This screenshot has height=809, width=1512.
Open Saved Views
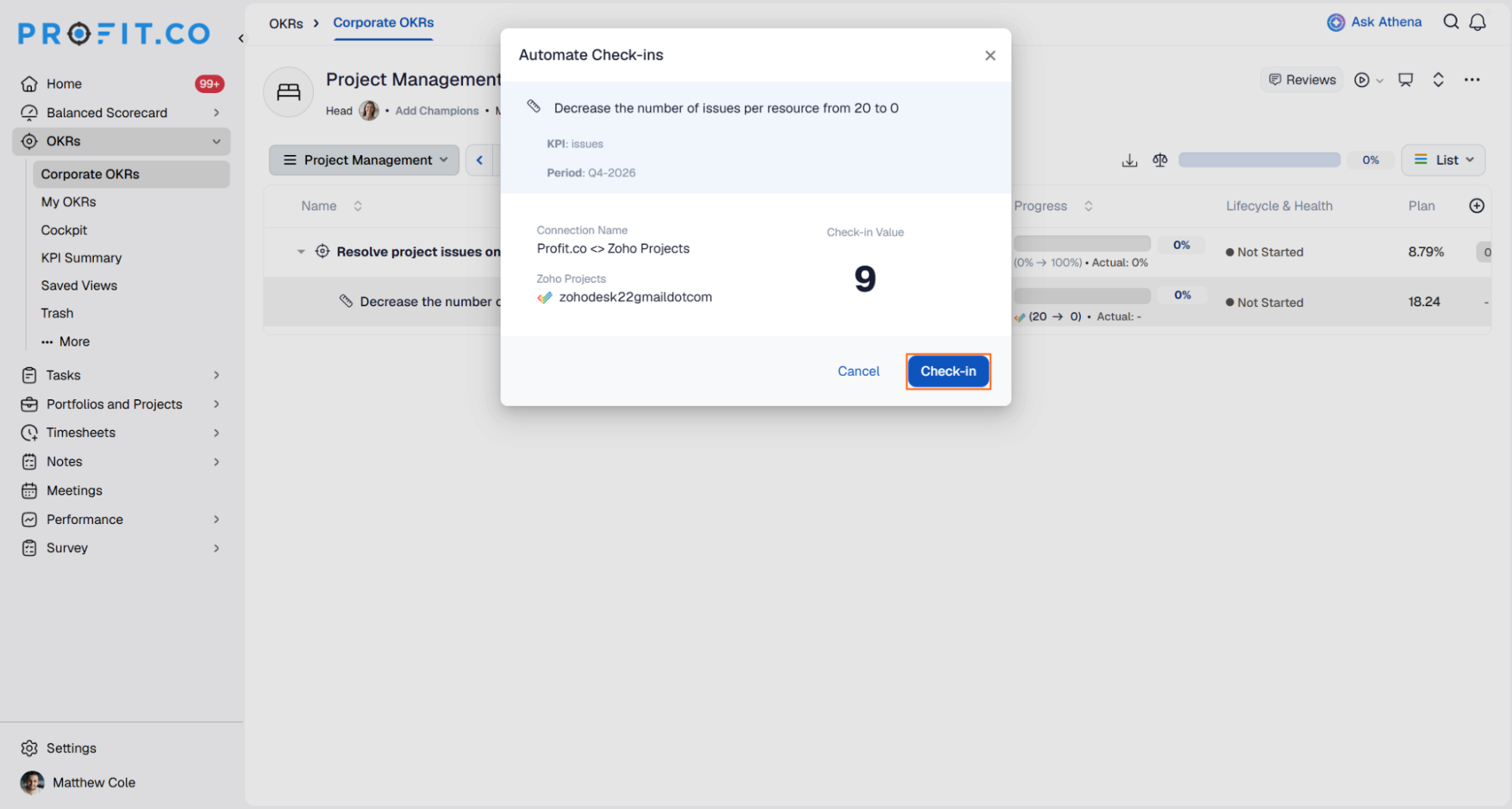(79, 285)
